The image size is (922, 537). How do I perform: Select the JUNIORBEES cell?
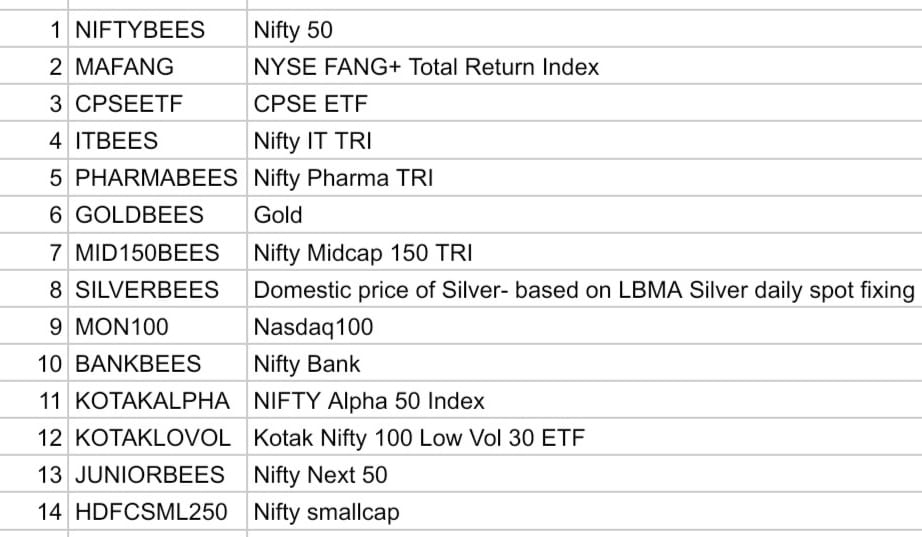[x=150, y=475]
